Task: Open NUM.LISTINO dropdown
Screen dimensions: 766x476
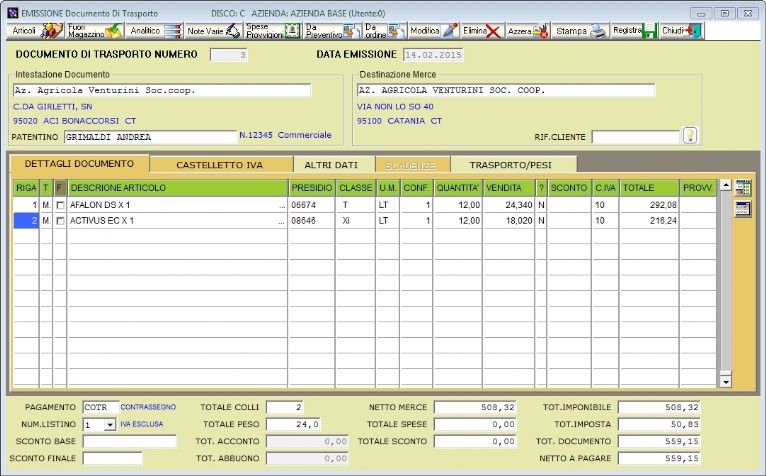Action: click(x=110, y=425)
